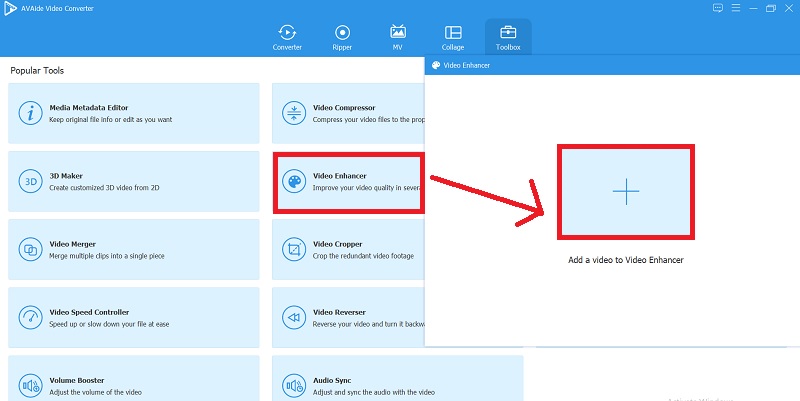Screen dimensions: 800x401
Task: Launch Video Speed Controller tool
Action: 134,318
